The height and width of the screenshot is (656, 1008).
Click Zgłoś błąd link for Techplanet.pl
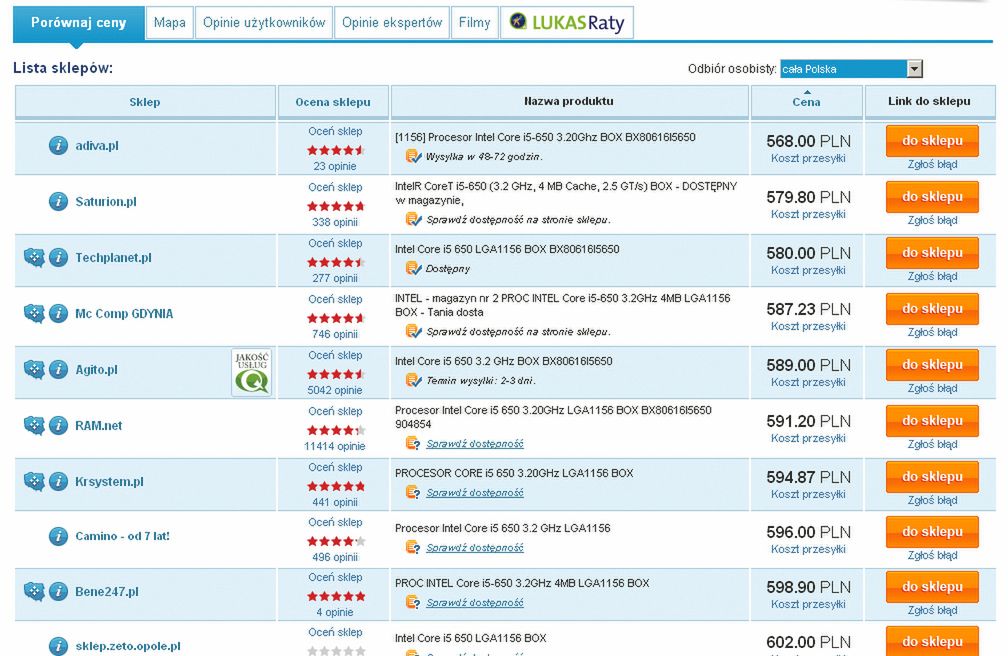[932, 276]
